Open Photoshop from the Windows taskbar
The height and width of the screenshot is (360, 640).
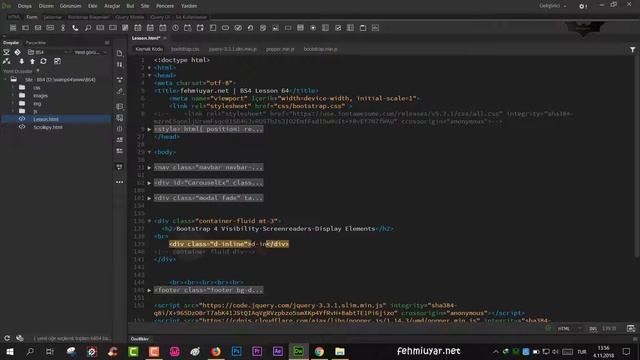[236, 351]
